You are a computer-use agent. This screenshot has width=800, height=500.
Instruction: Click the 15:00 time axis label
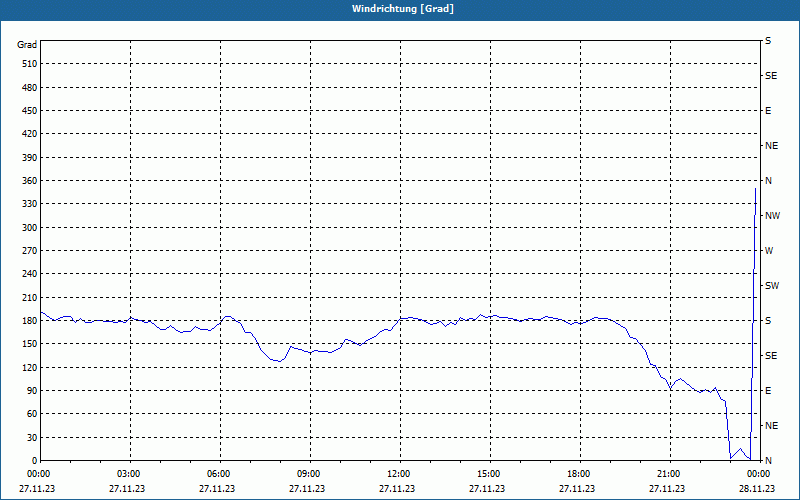click(x=488, y=474)
